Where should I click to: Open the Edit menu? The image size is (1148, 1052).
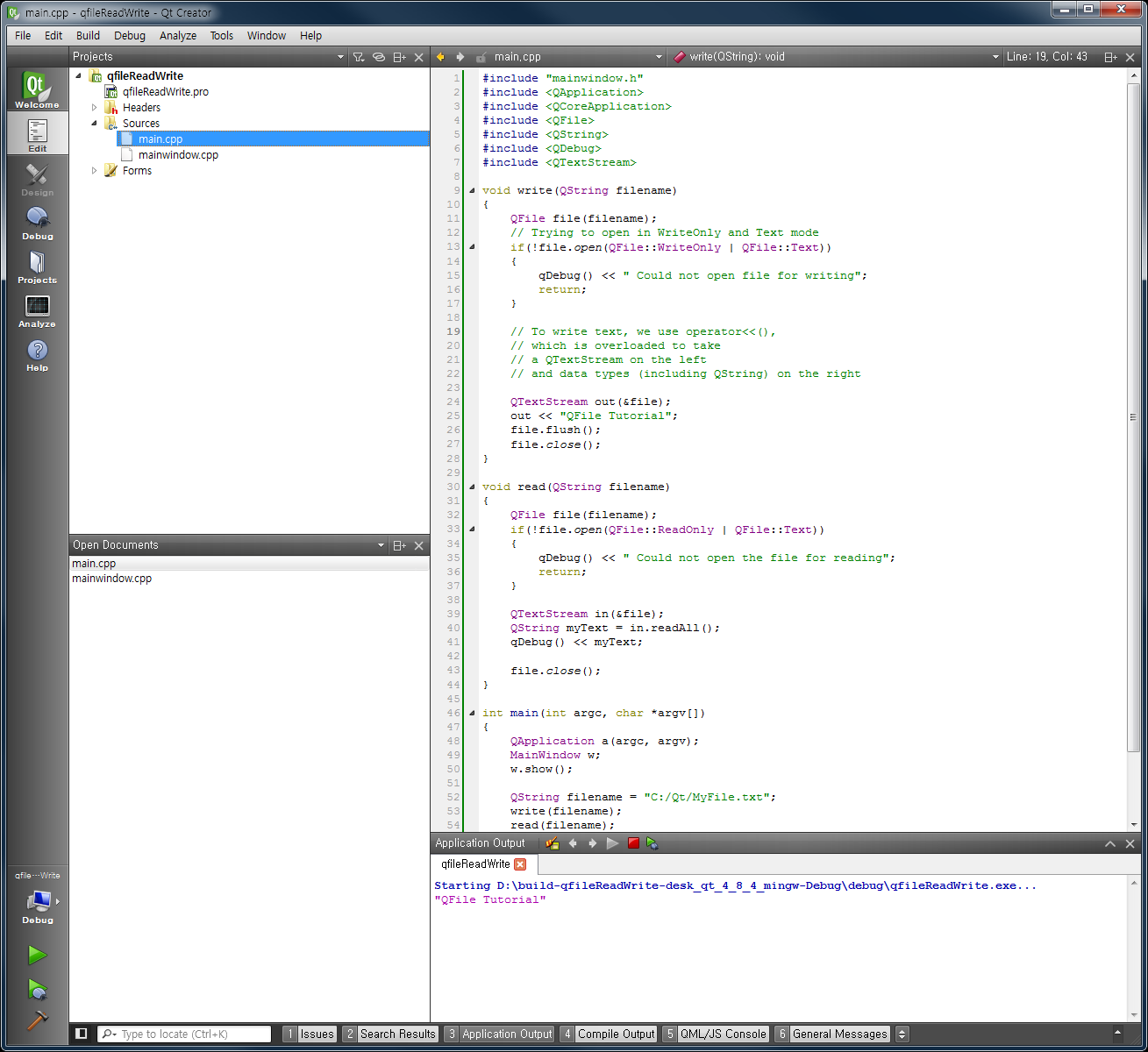pos(53,36)
